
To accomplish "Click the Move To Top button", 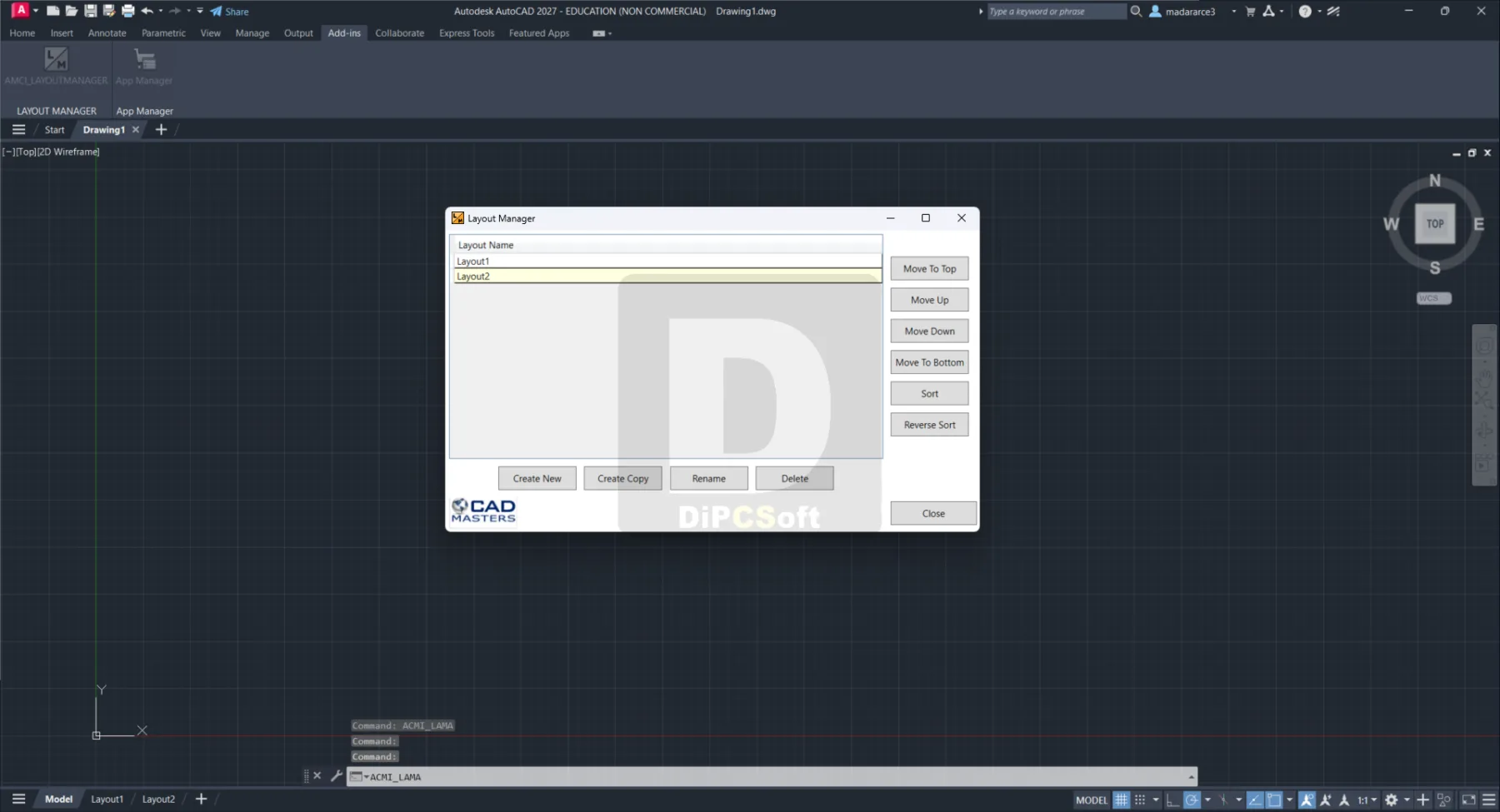I will 929,268.
